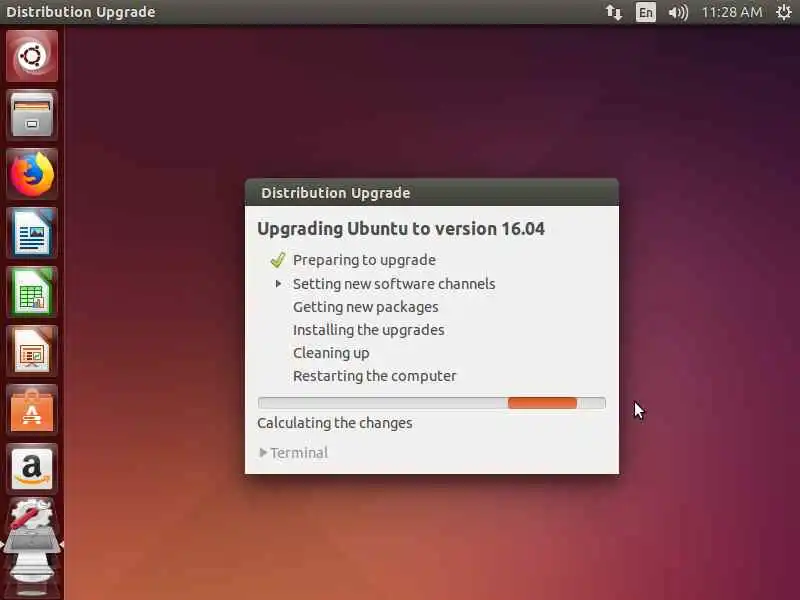The width and height of the screenshot is (800, 600).
Task: Click the 'Restarting the computer' step
Action: click(374, 376)
